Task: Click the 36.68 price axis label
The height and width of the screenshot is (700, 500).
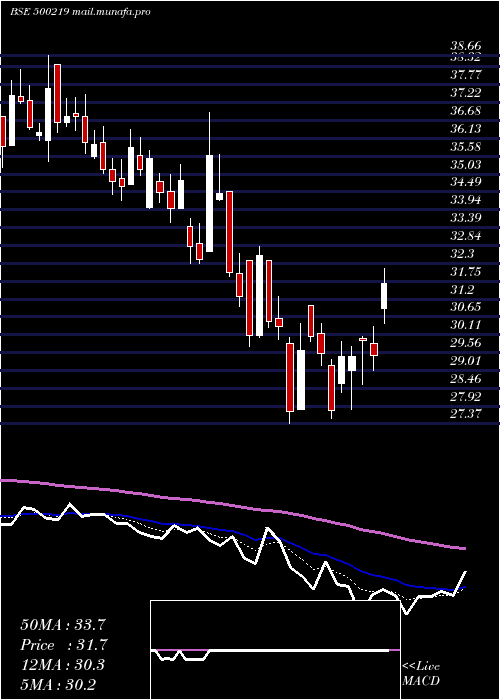Action: click(466, 111)
